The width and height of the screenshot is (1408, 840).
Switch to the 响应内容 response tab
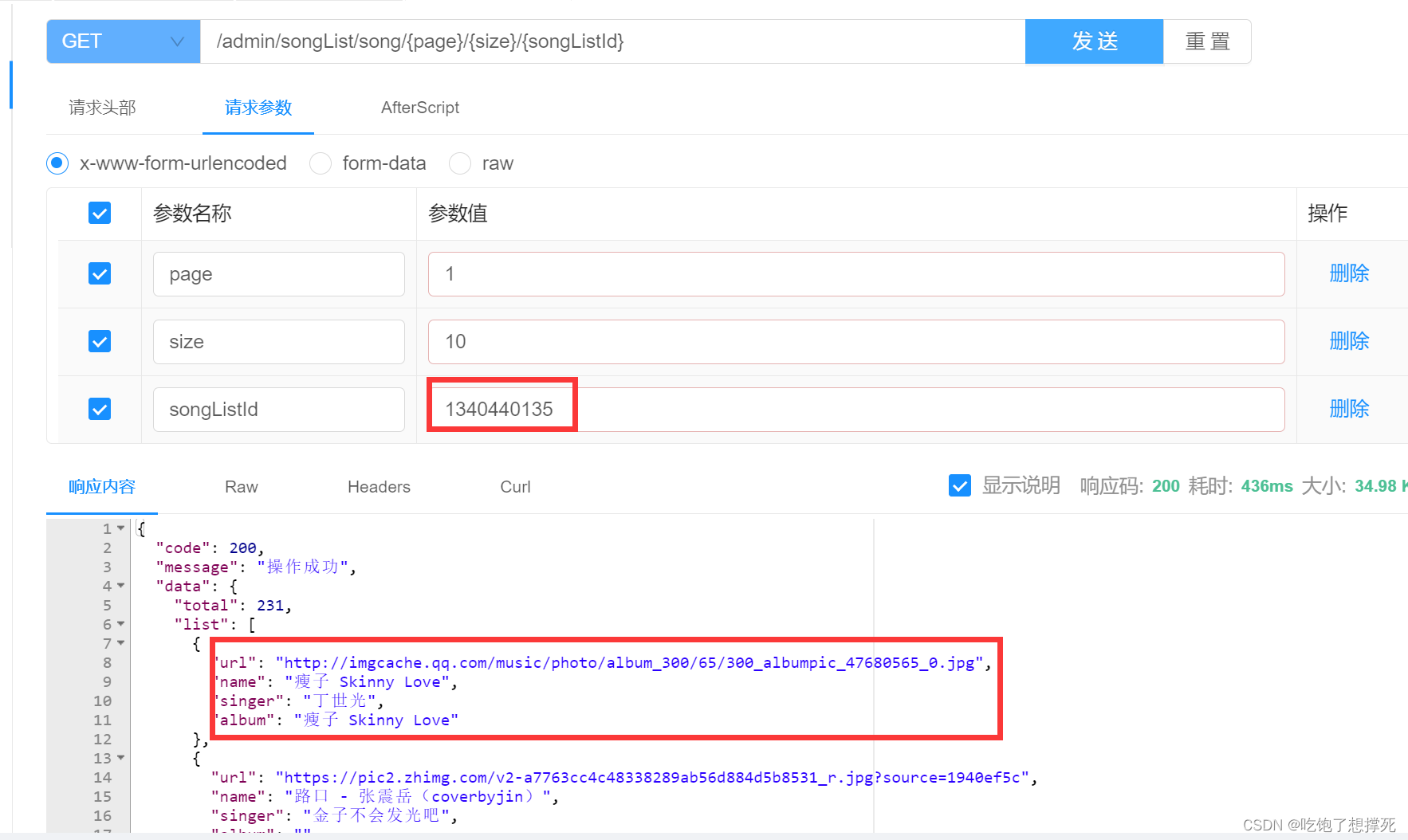click(102, 487)
